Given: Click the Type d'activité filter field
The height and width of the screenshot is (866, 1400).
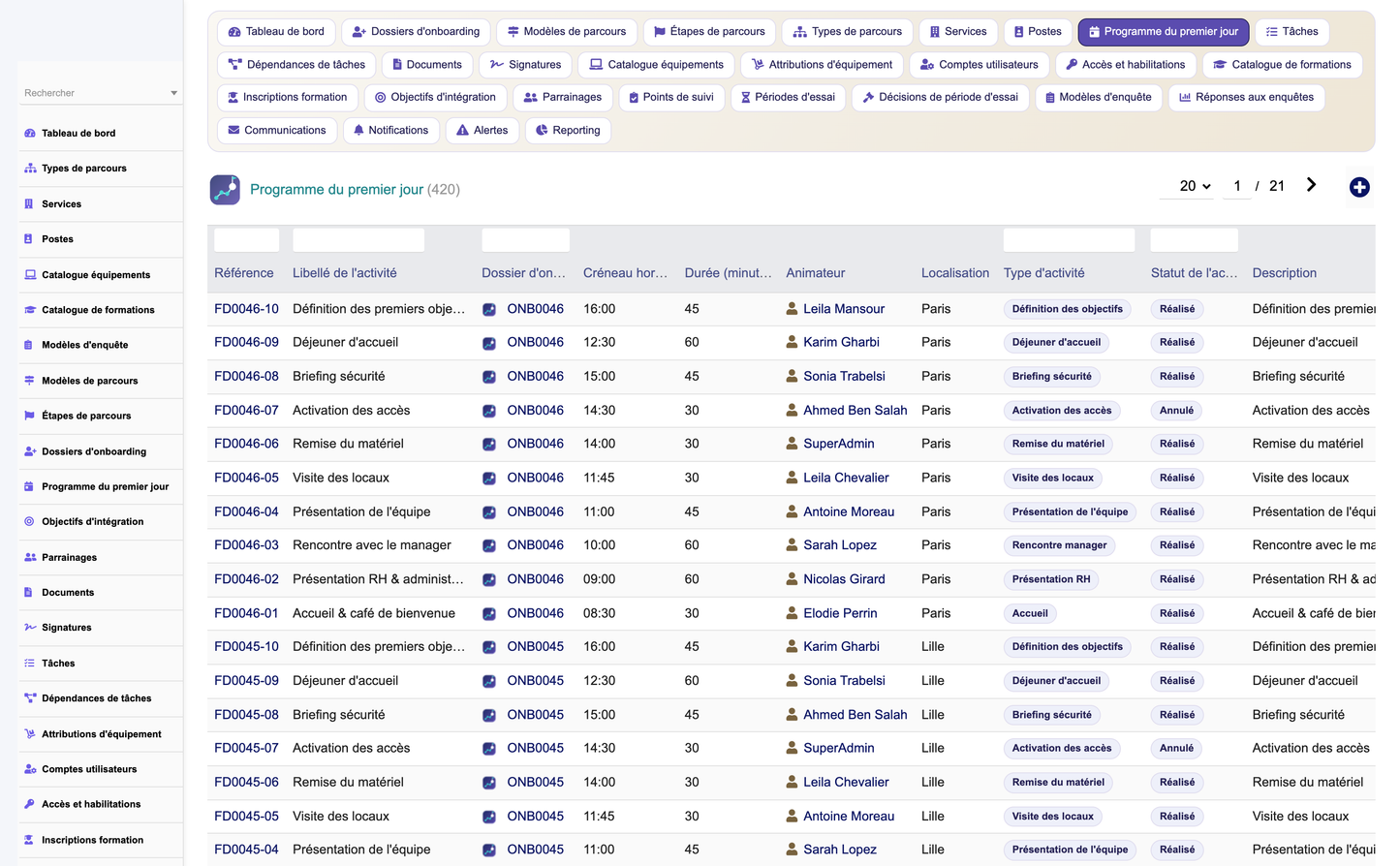Looking at the screenshot, I should coord(1069,240).
